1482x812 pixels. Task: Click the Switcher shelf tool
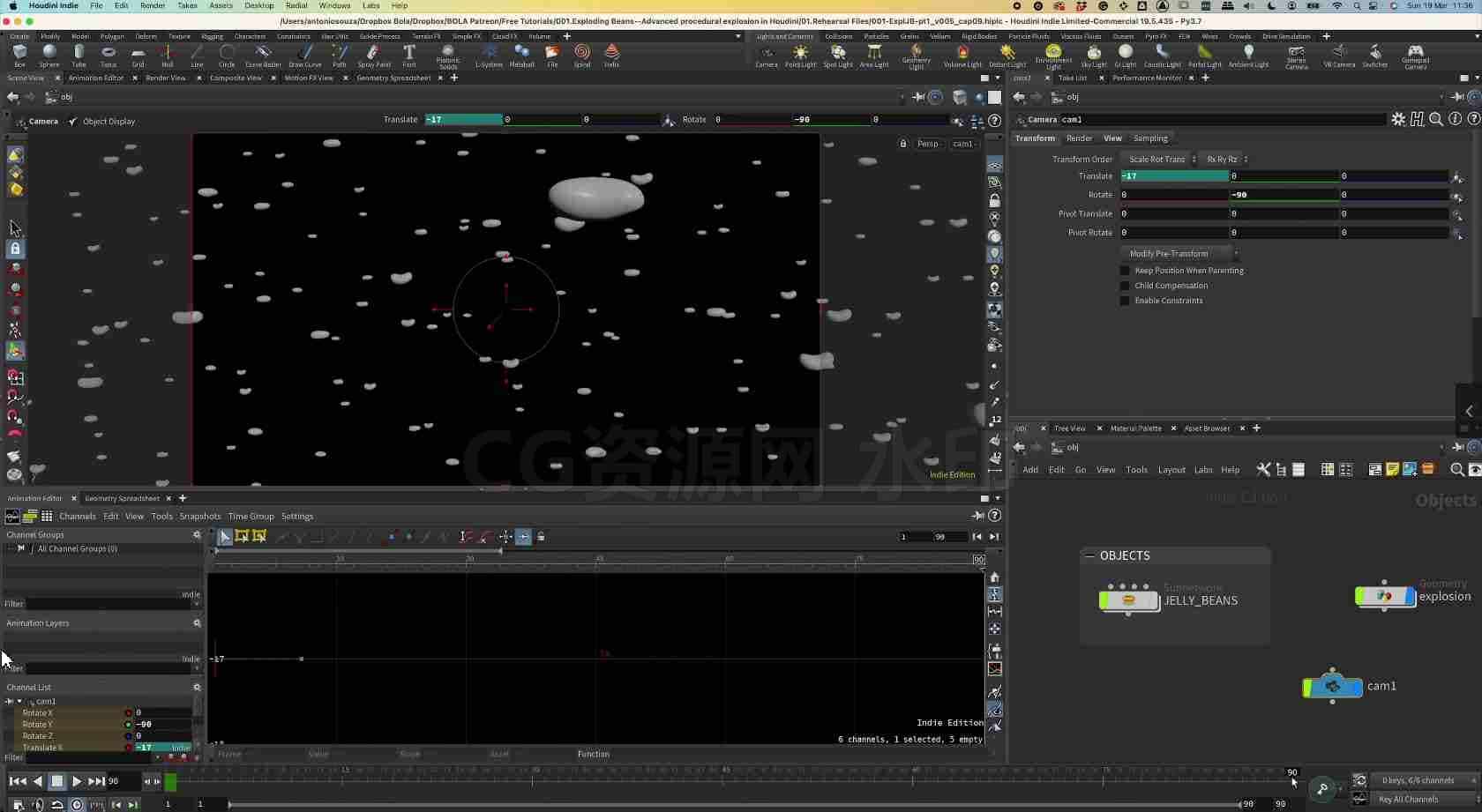coord(1375,56)
